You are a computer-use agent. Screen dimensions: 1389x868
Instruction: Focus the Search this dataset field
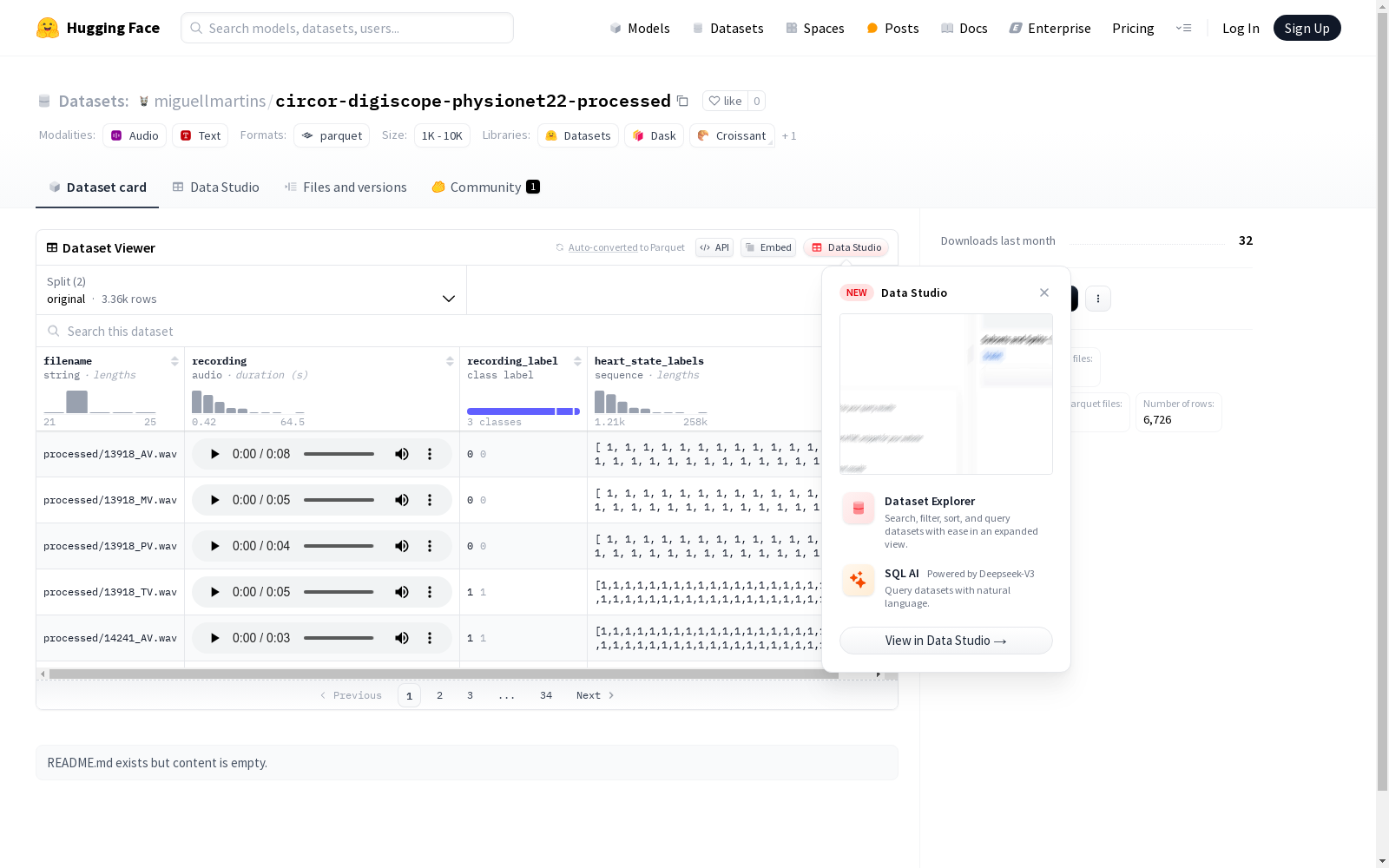click(x=430, y=332)
